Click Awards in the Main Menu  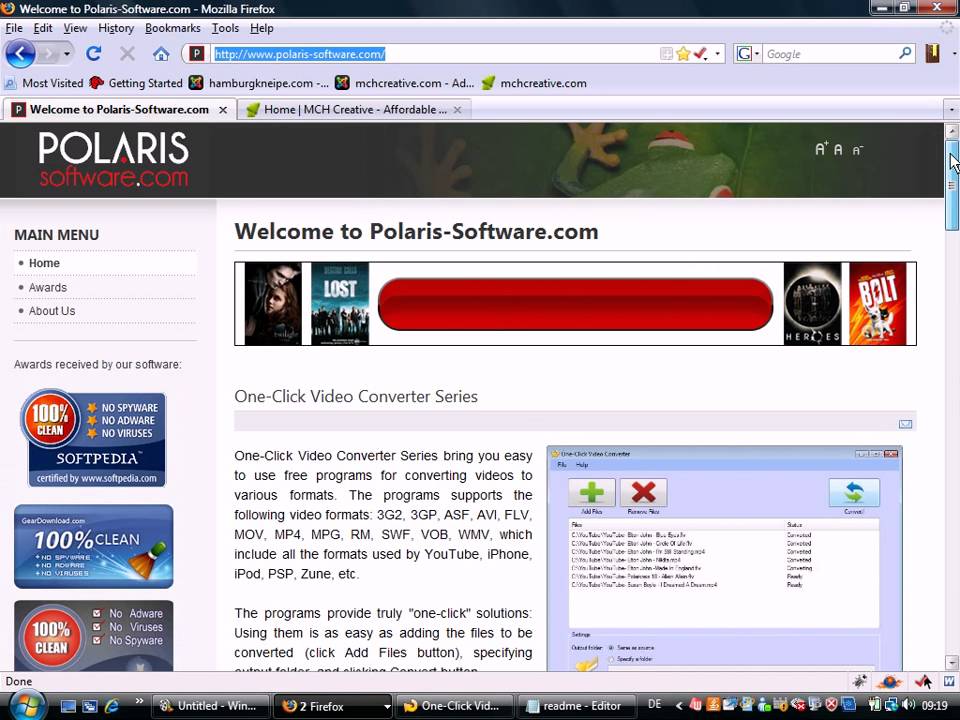pos(48,287)
